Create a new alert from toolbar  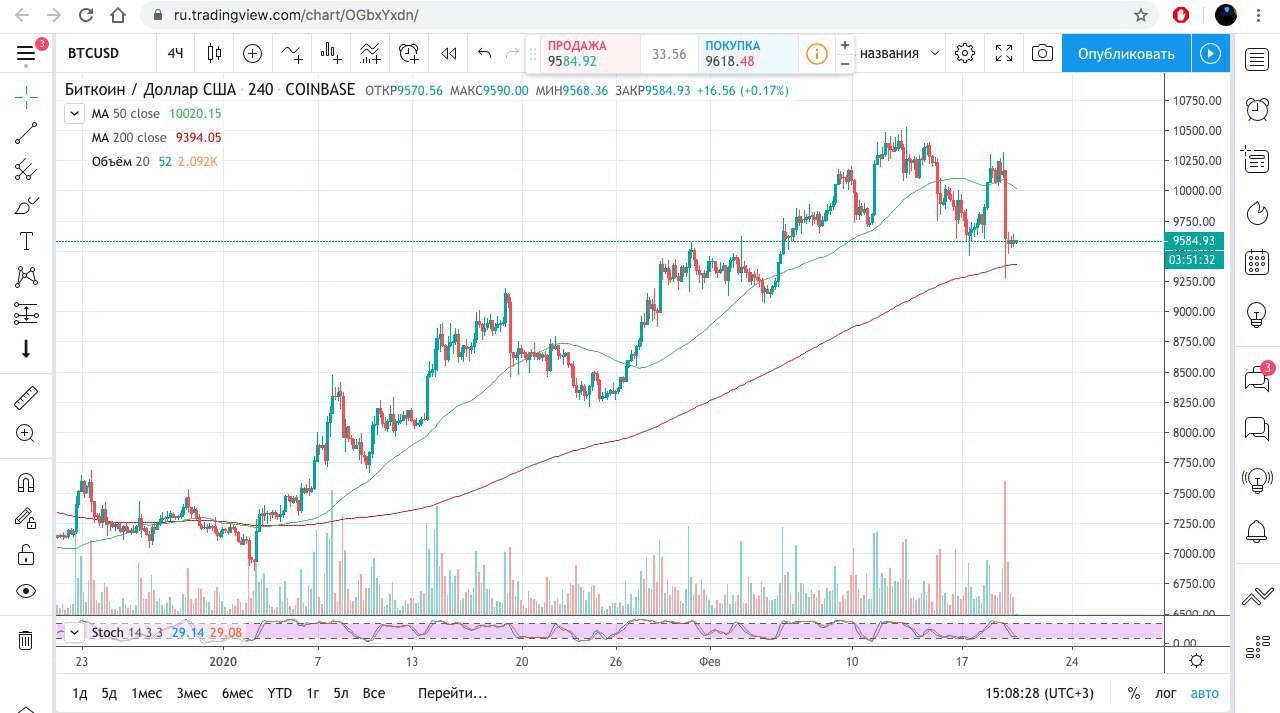tap(409, 54)
